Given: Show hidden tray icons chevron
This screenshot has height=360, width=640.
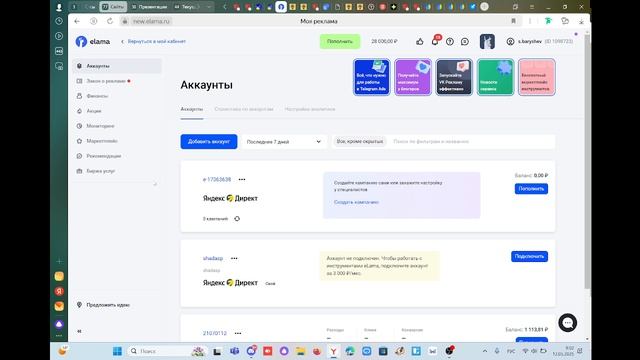Looking at the screenshot, I should (484, 351).
